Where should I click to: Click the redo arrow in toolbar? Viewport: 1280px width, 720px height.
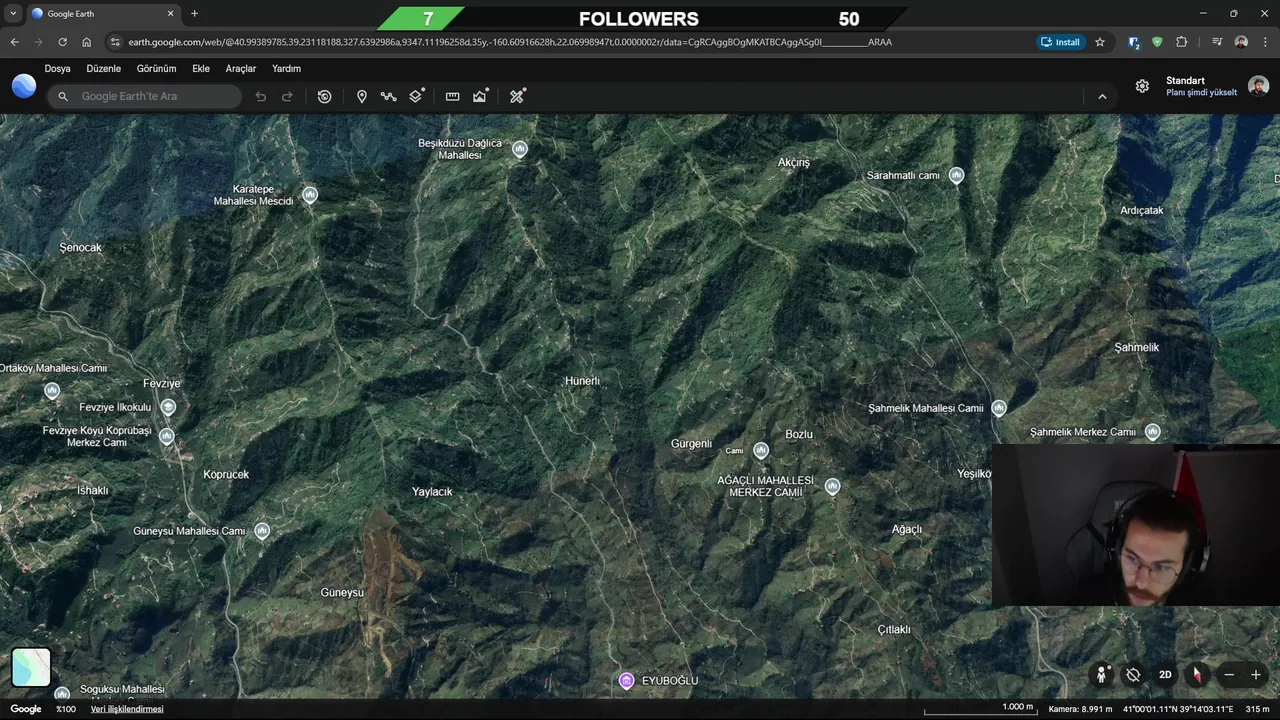[287, 96]
